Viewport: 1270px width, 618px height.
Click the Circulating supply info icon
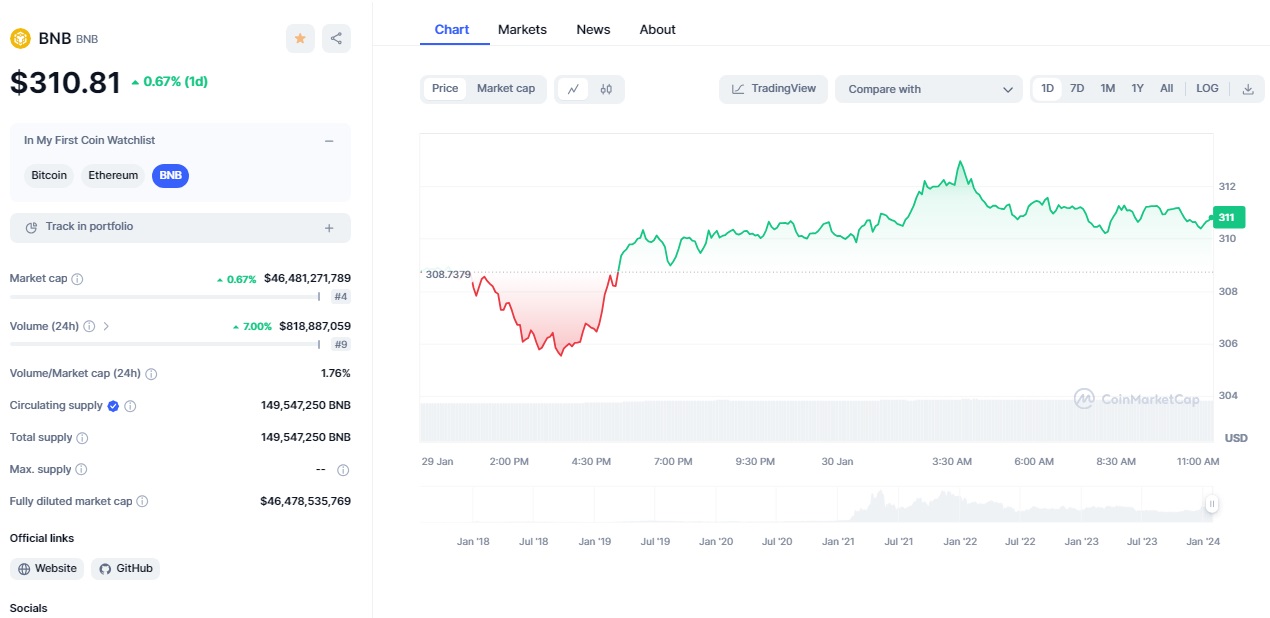tap(130, 406)
